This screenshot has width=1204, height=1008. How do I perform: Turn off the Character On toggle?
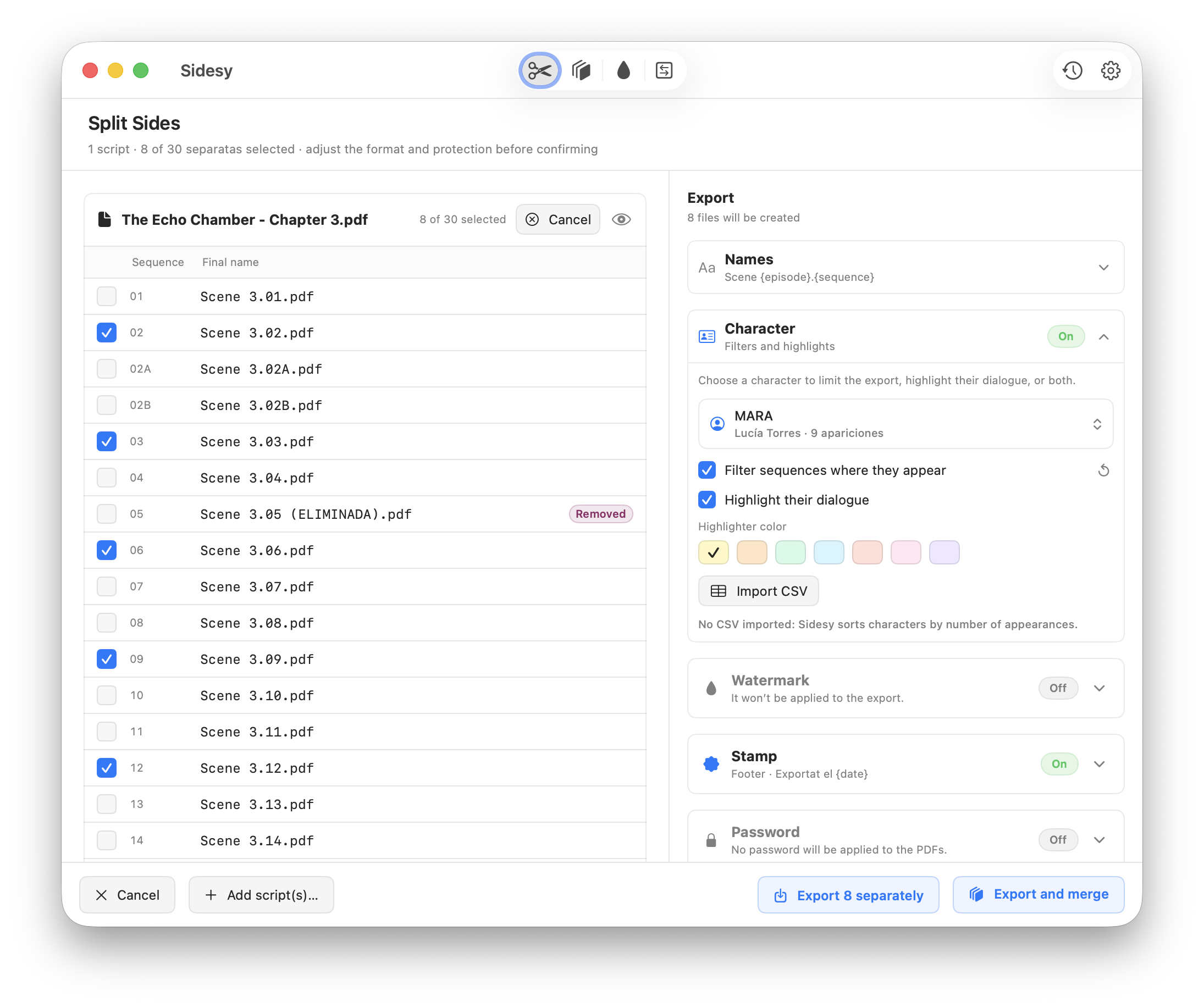pyautogui.click(x=1065, y=336)
